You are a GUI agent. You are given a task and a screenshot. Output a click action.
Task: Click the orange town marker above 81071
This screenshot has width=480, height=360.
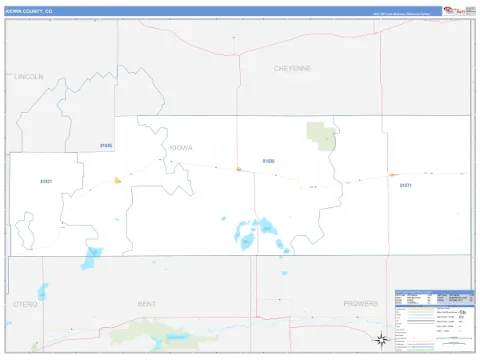coord(393,175)
